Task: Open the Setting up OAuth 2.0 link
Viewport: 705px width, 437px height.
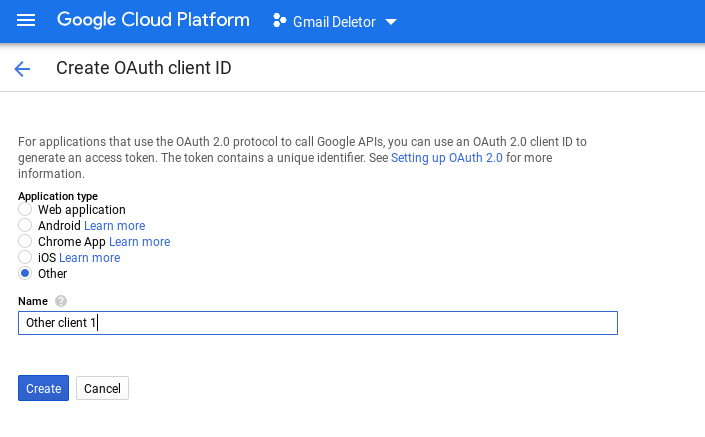Action: (x=446, y=158)
